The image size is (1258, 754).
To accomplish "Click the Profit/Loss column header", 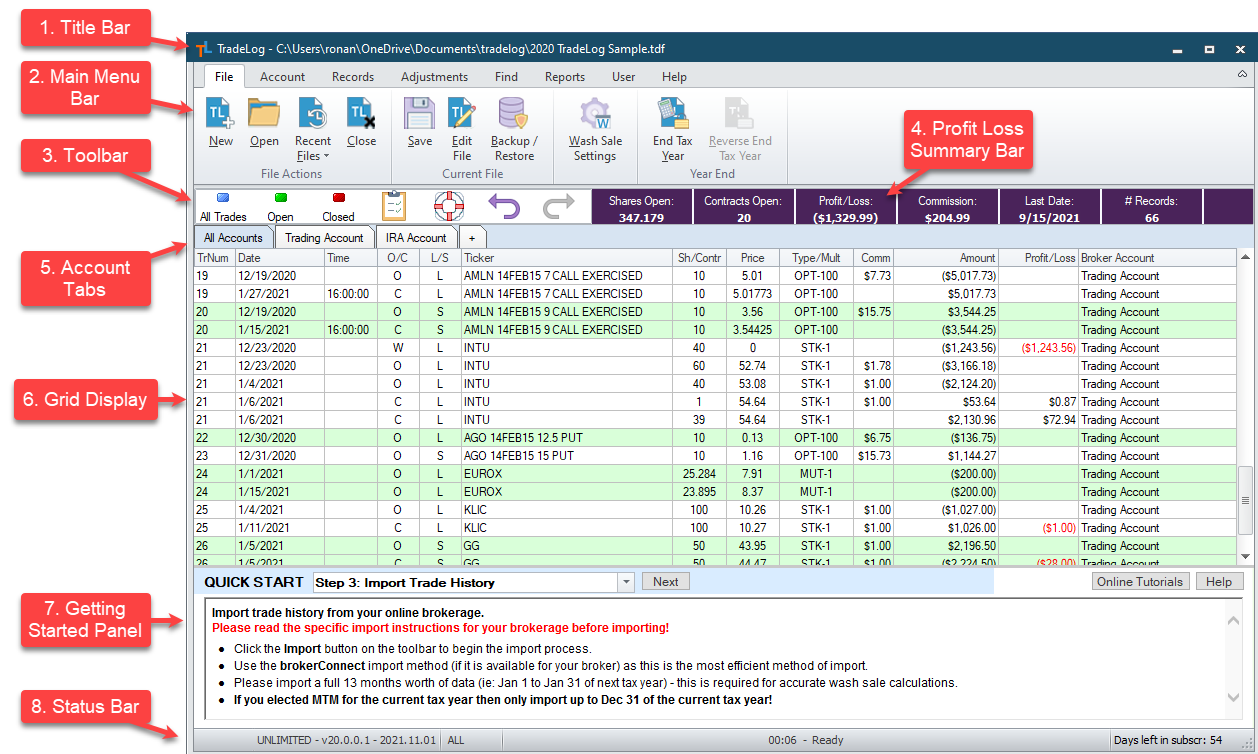I will 1039,258.
